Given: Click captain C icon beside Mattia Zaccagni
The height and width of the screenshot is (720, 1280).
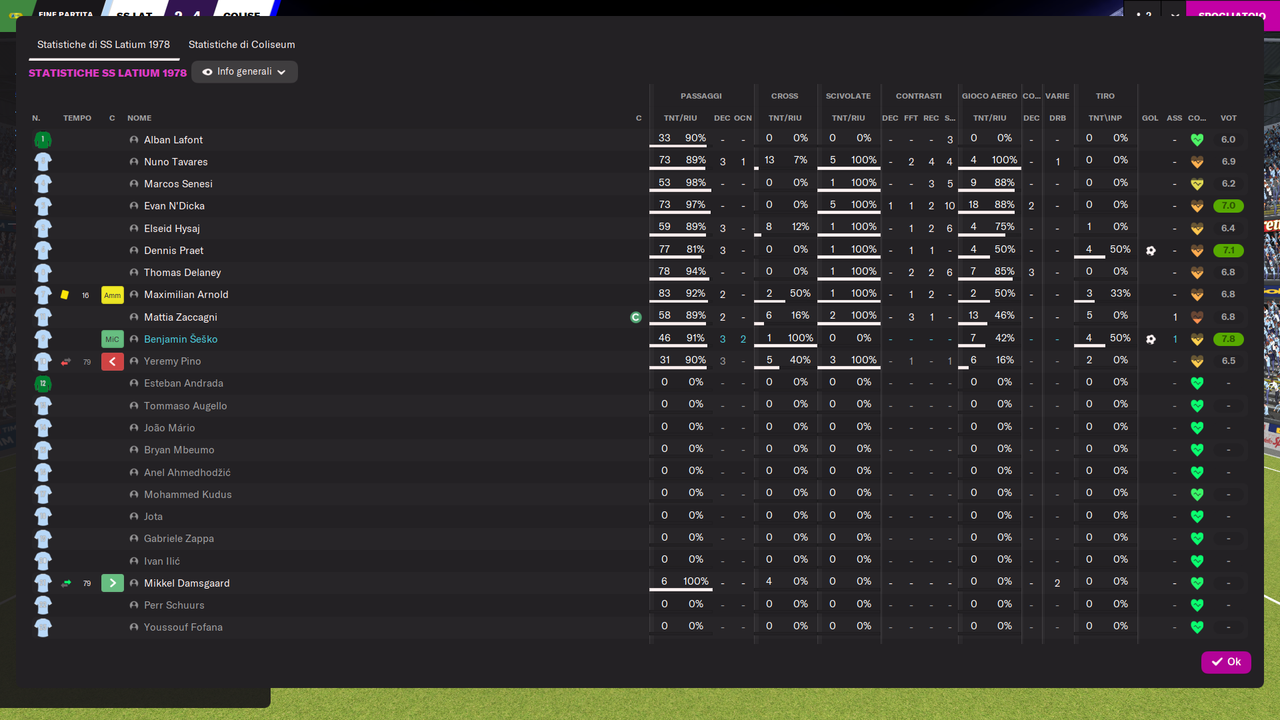Looking at the screenshot, I should [636, 317].
